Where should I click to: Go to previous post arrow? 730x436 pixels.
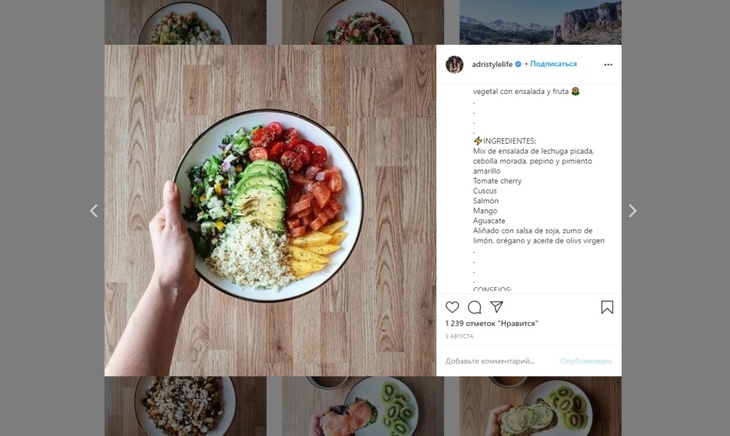94,211
